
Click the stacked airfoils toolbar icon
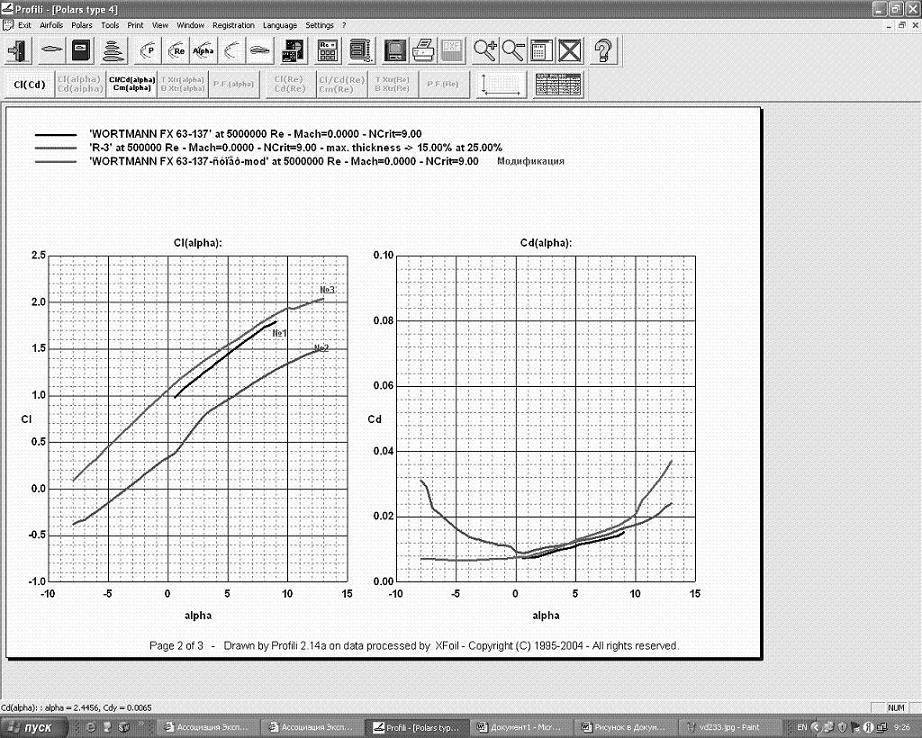(x=116, y=48)
